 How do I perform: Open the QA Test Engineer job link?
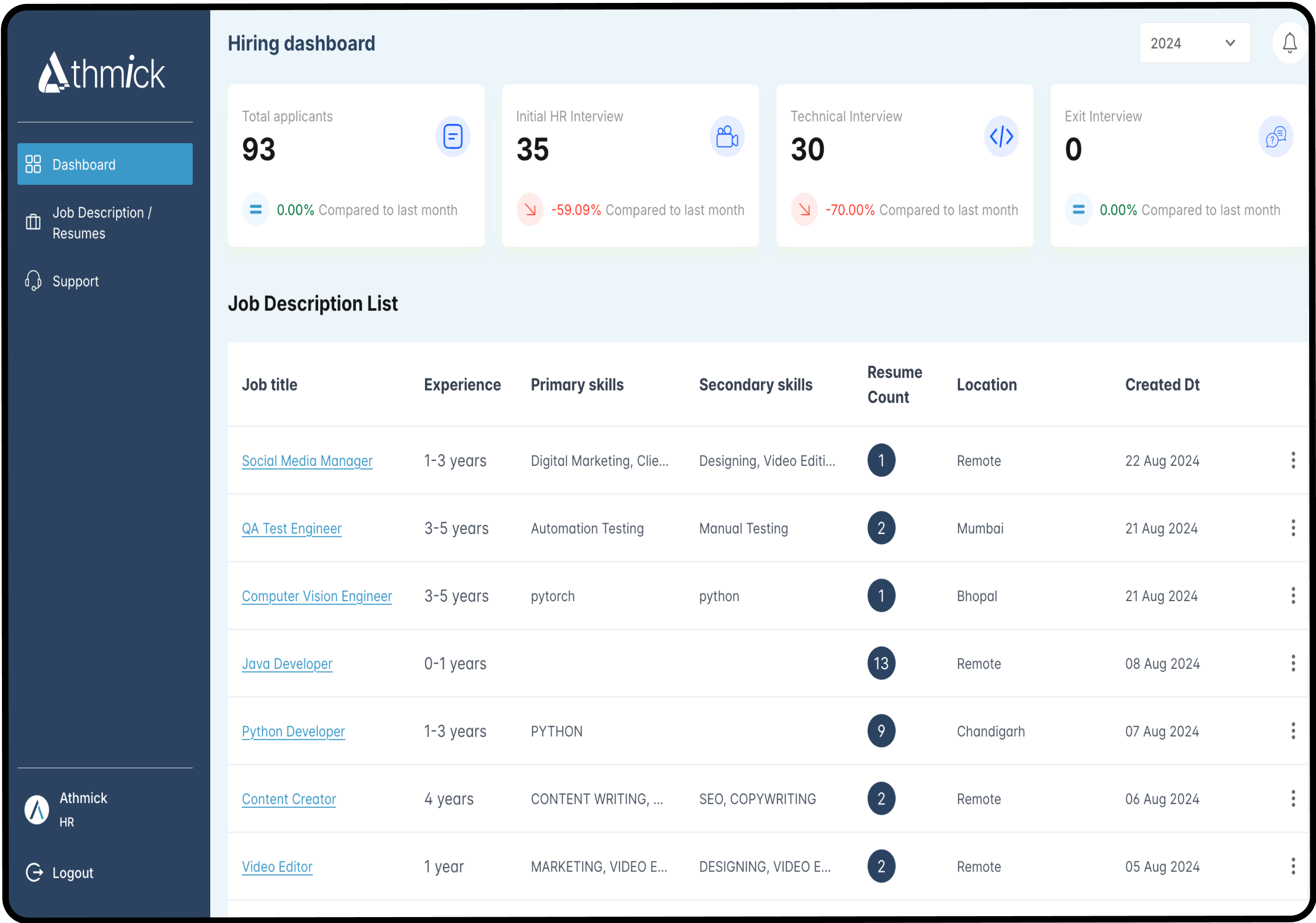click(291, 528)
